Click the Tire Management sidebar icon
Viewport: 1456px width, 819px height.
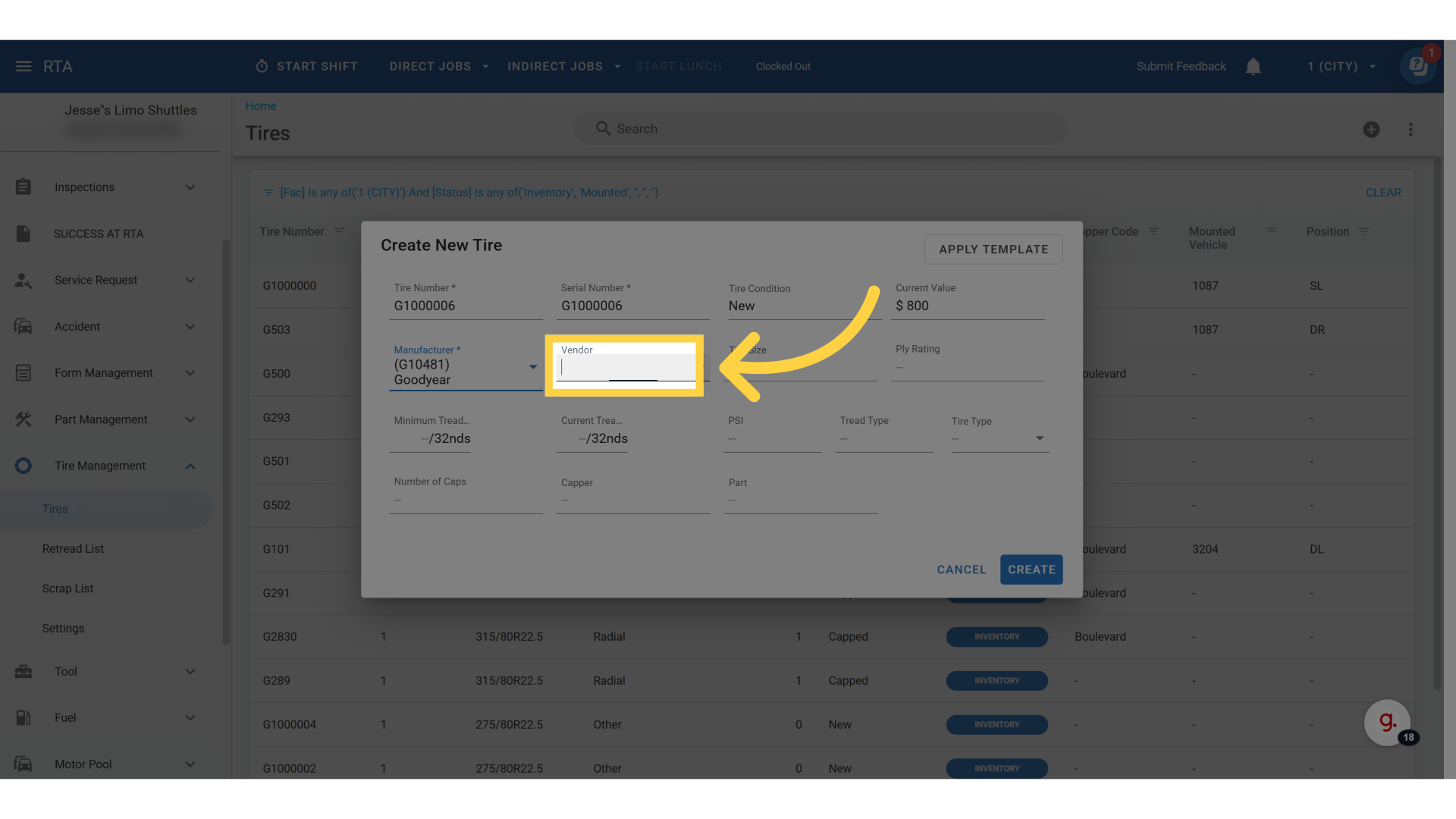tap(24, 466)
